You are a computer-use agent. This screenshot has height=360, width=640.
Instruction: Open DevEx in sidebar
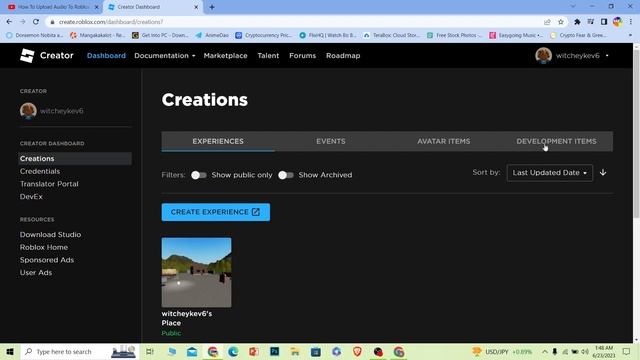[31, 196]
